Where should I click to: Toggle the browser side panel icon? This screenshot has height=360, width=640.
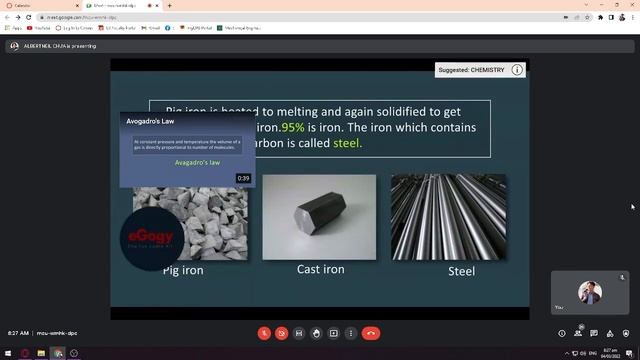[611, 18]
